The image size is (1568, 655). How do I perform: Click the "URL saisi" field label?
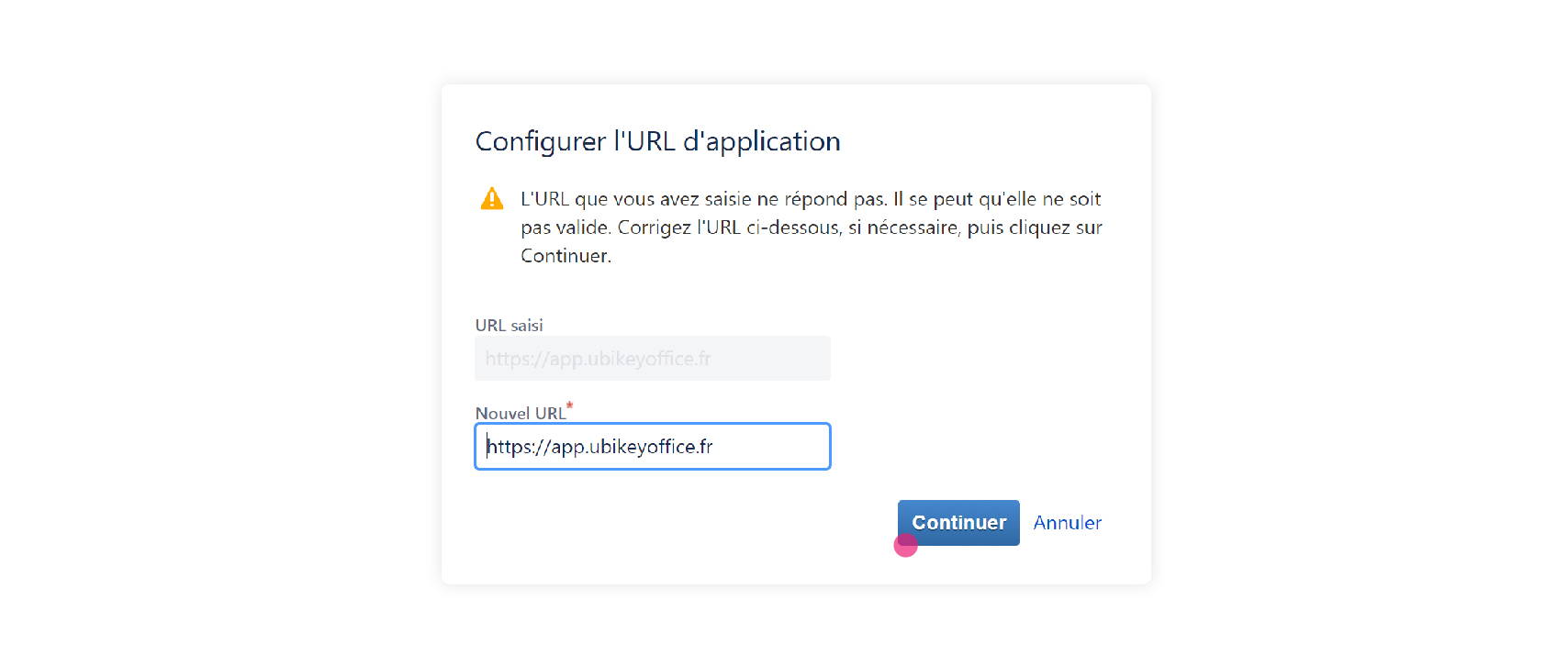(x=510, y=326)
